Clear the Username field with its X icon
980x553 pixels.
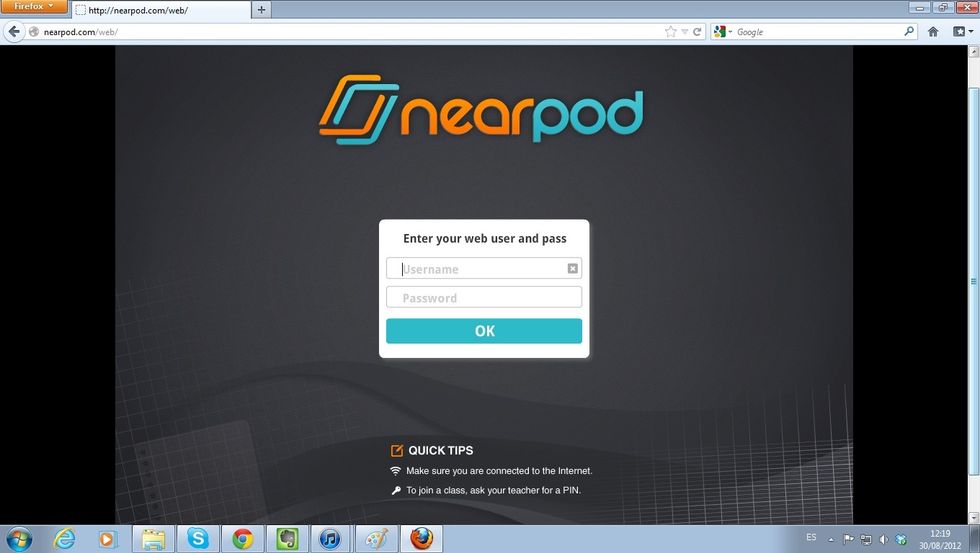point(572,269)
